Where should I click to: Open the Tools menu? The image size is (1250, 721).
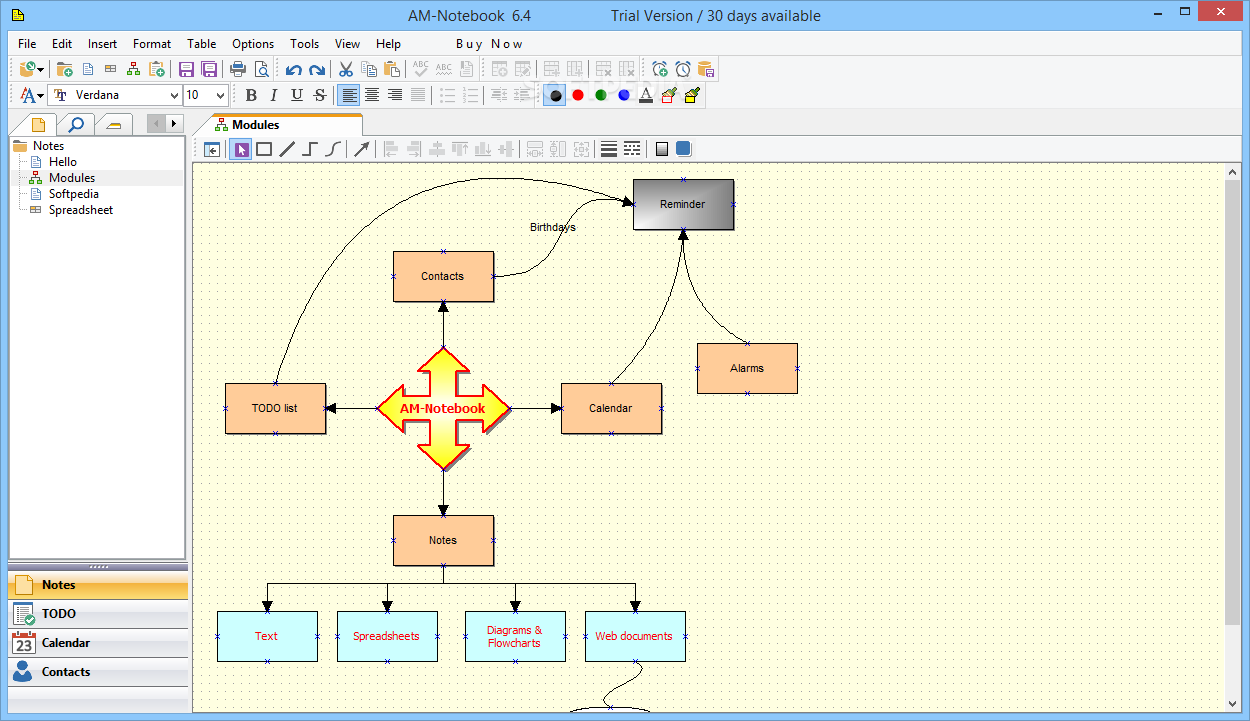(305, 44)
